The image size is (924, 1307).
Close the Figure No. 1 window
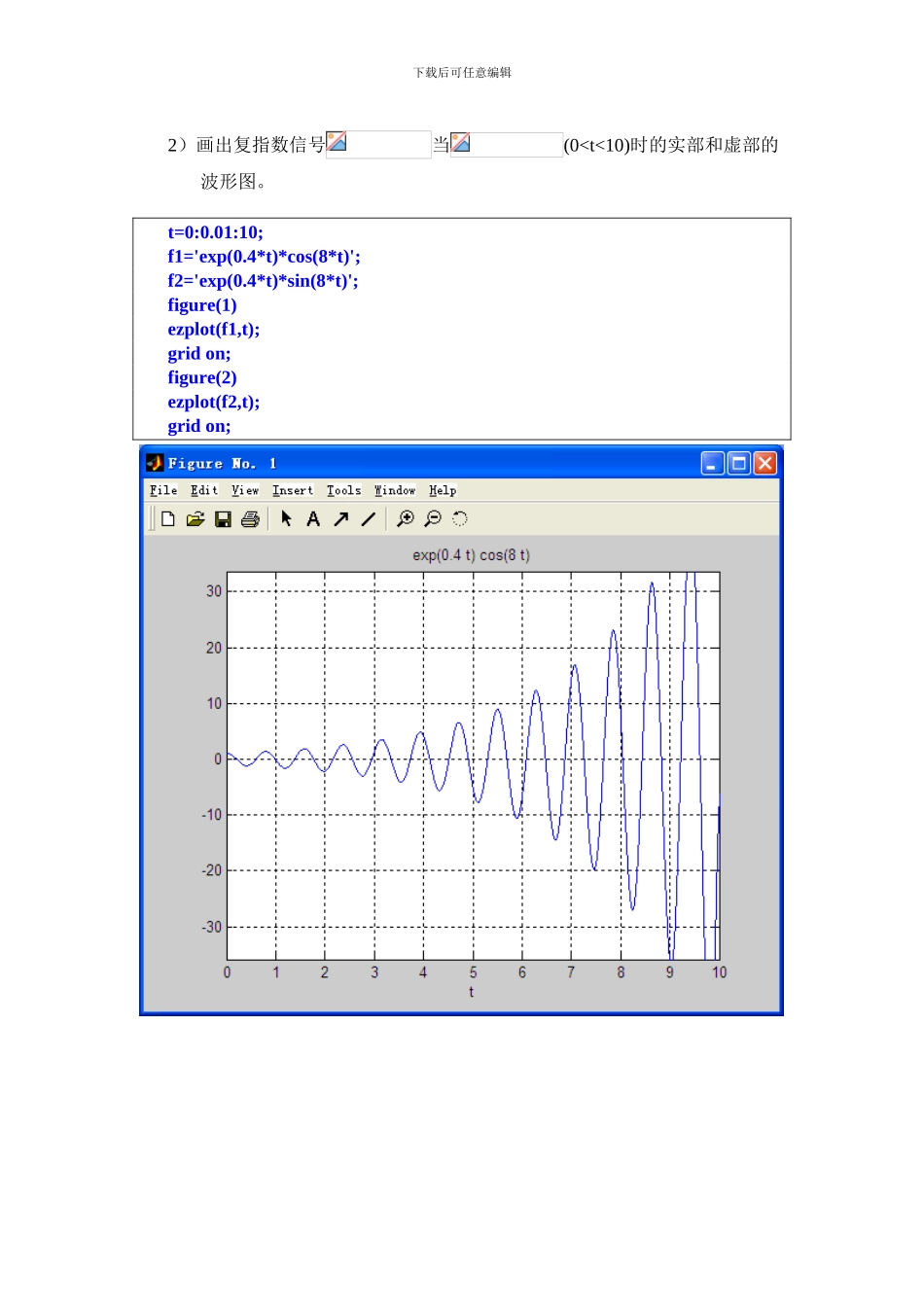point(765,464)
